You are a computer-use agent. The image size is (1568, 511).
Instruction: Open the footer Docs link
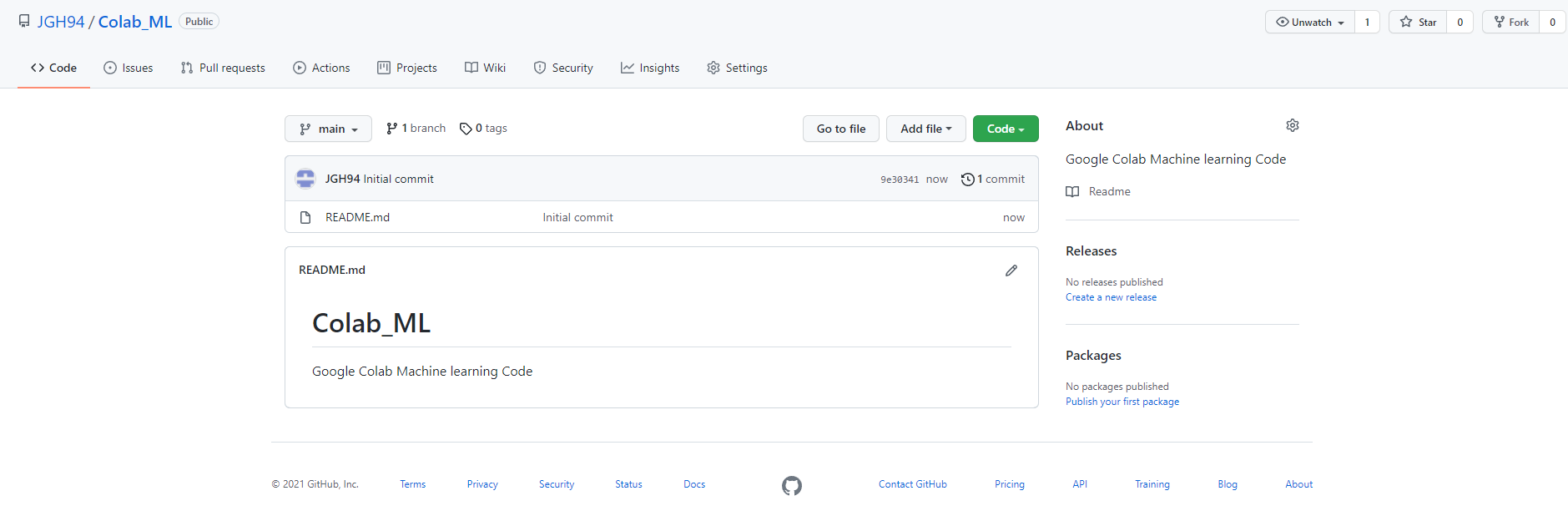point(694,484)
